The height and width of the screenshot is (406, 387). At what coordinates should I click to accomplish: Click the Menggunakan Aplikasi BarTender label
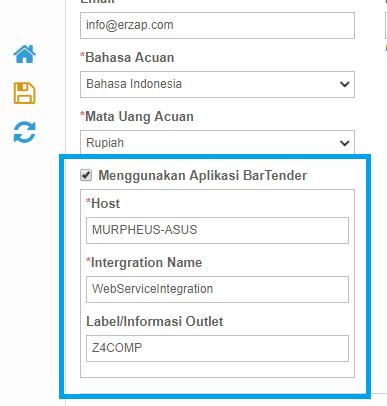(203, 175)
